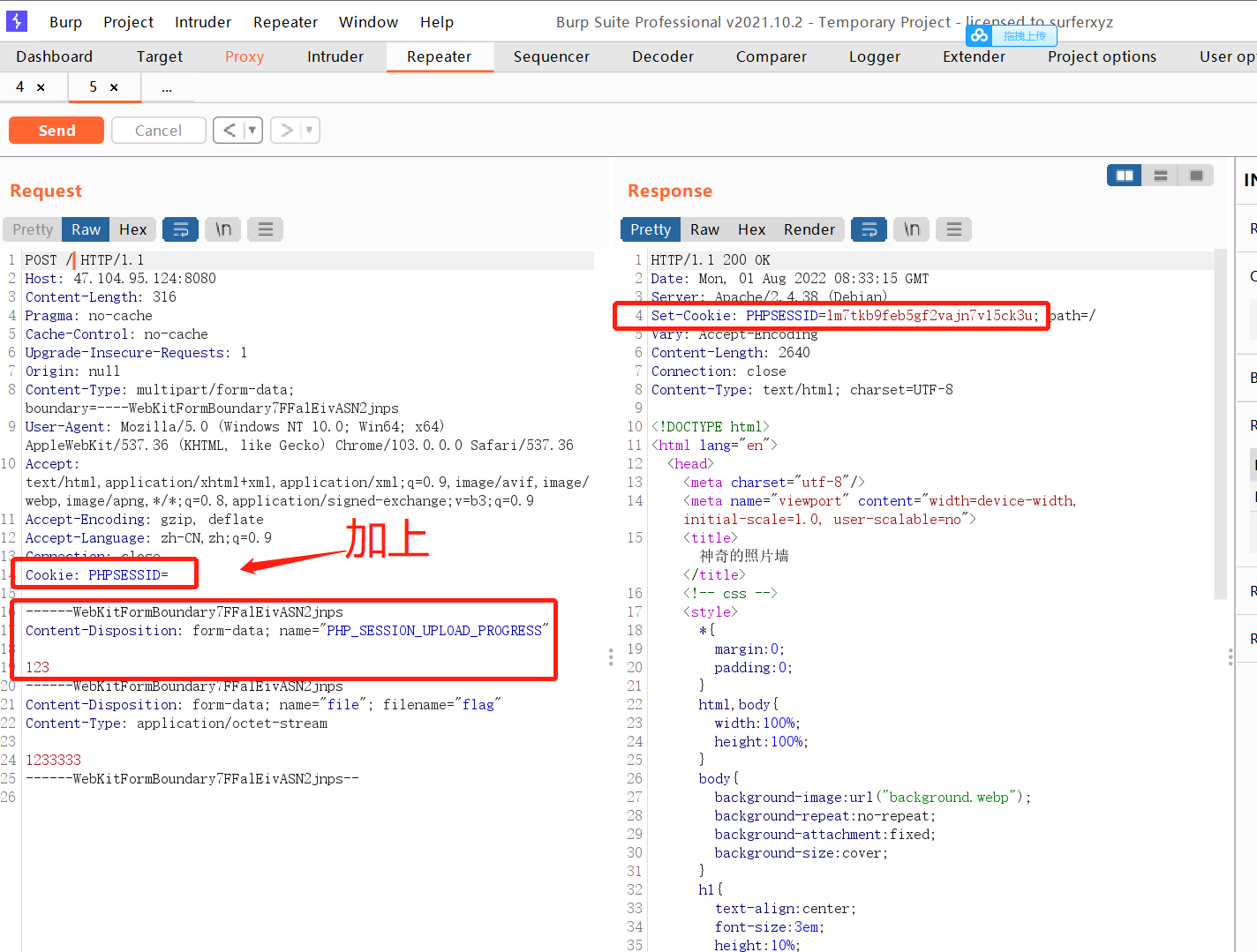Viewport: 1257px width, 952px height.
Task: Switch to the Proxy tab
Action: click(245, 56)
